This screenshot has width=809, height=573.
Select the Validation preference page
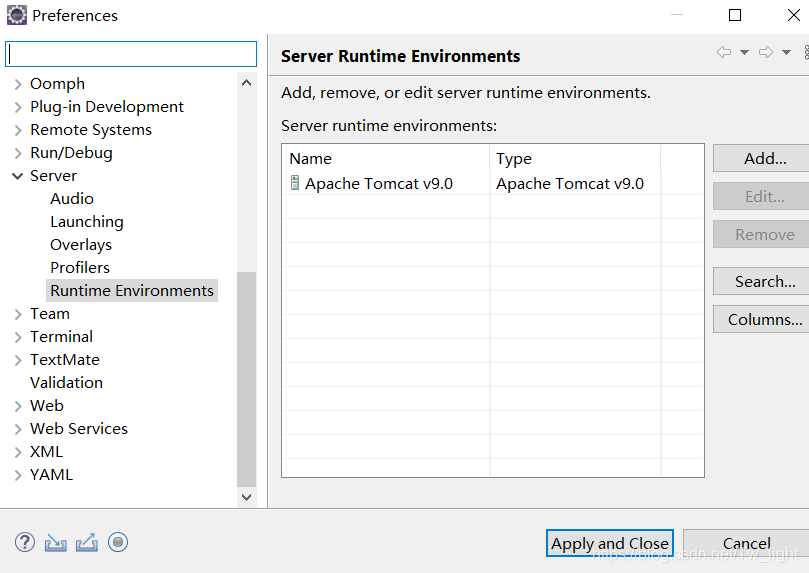pos(67,383)
